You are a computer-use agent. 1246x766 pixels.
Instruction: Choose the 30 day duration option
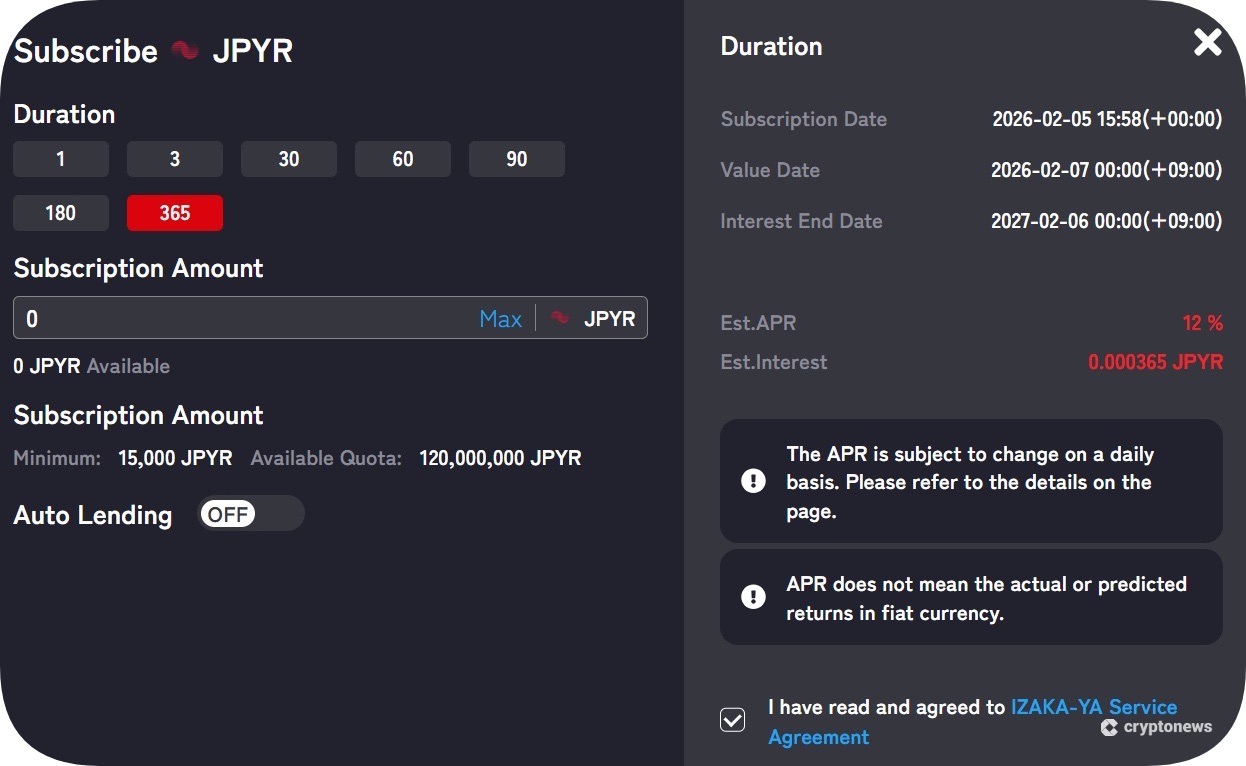[289, 159]
